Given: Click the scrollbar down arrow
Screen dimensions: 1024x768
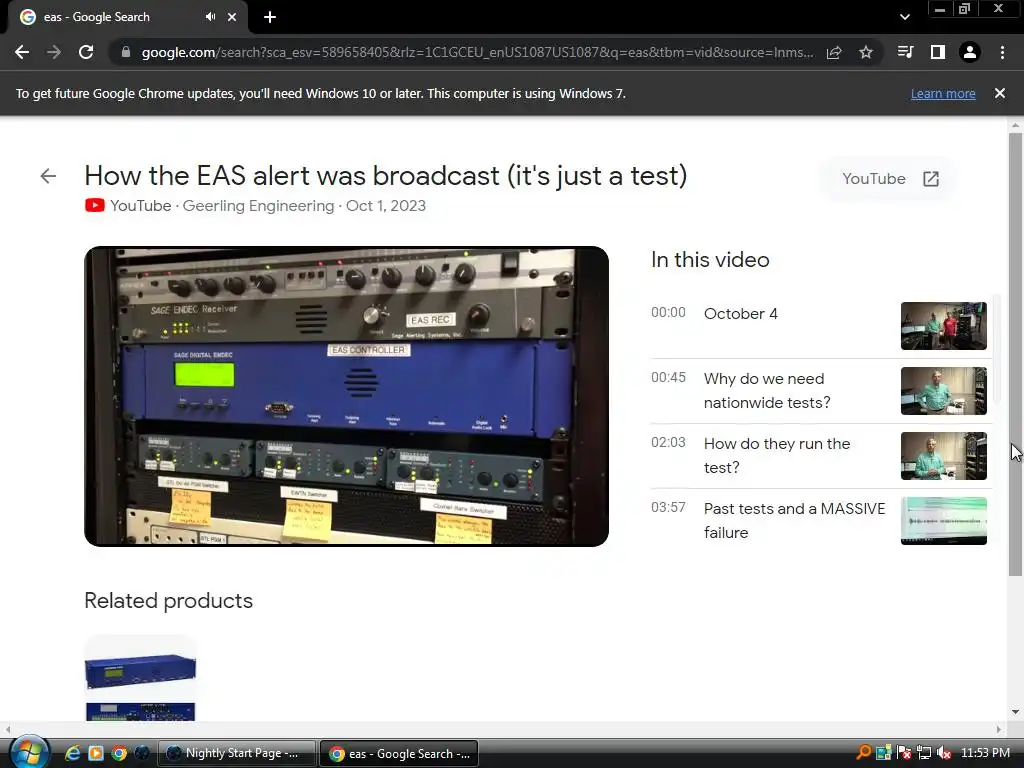Looking at the screenshot, I should 1015,712.
